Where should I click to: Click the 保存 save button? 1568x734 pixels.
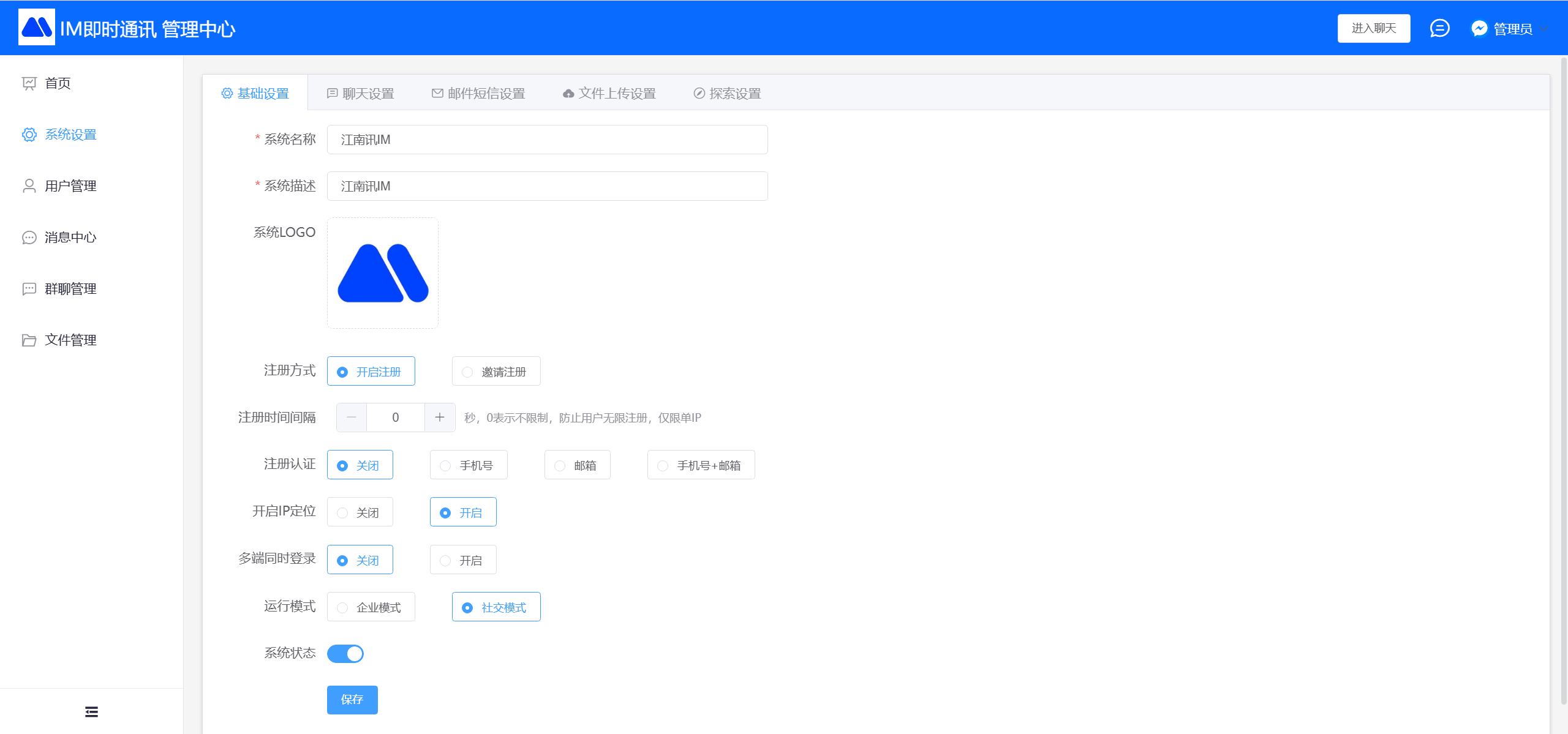[352, 700]
